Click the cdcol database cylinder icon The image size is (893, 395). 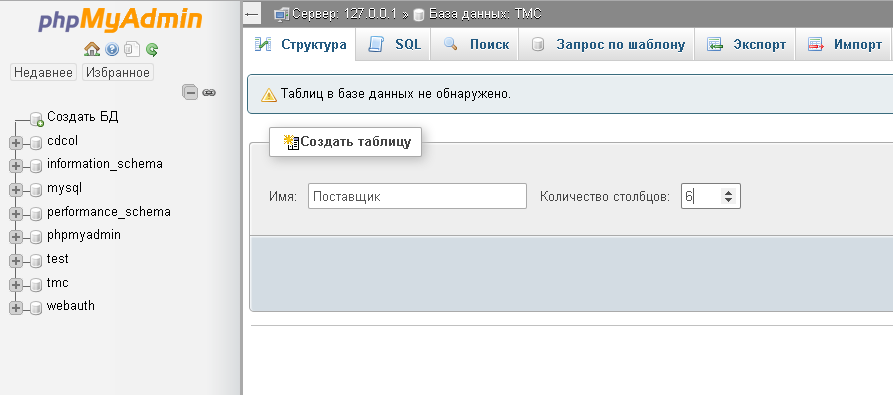click(36, 142)
